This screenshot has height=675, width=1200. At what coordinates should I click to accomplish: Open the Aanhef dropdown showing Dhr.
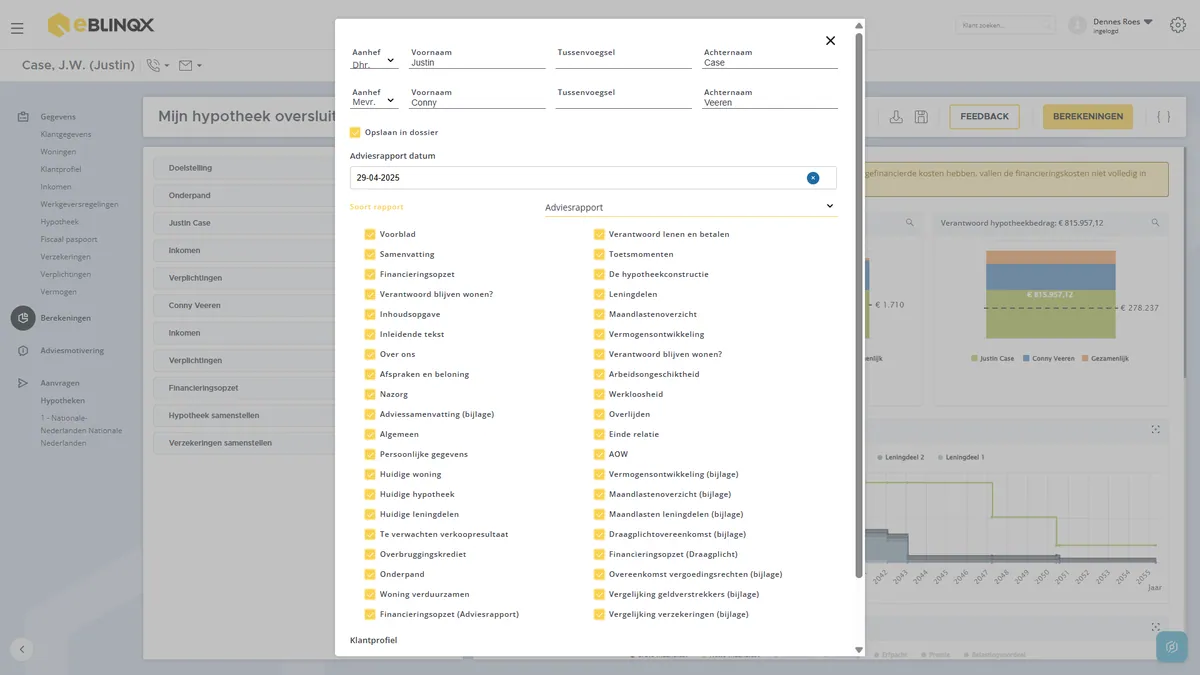click(x=374, y=62)
